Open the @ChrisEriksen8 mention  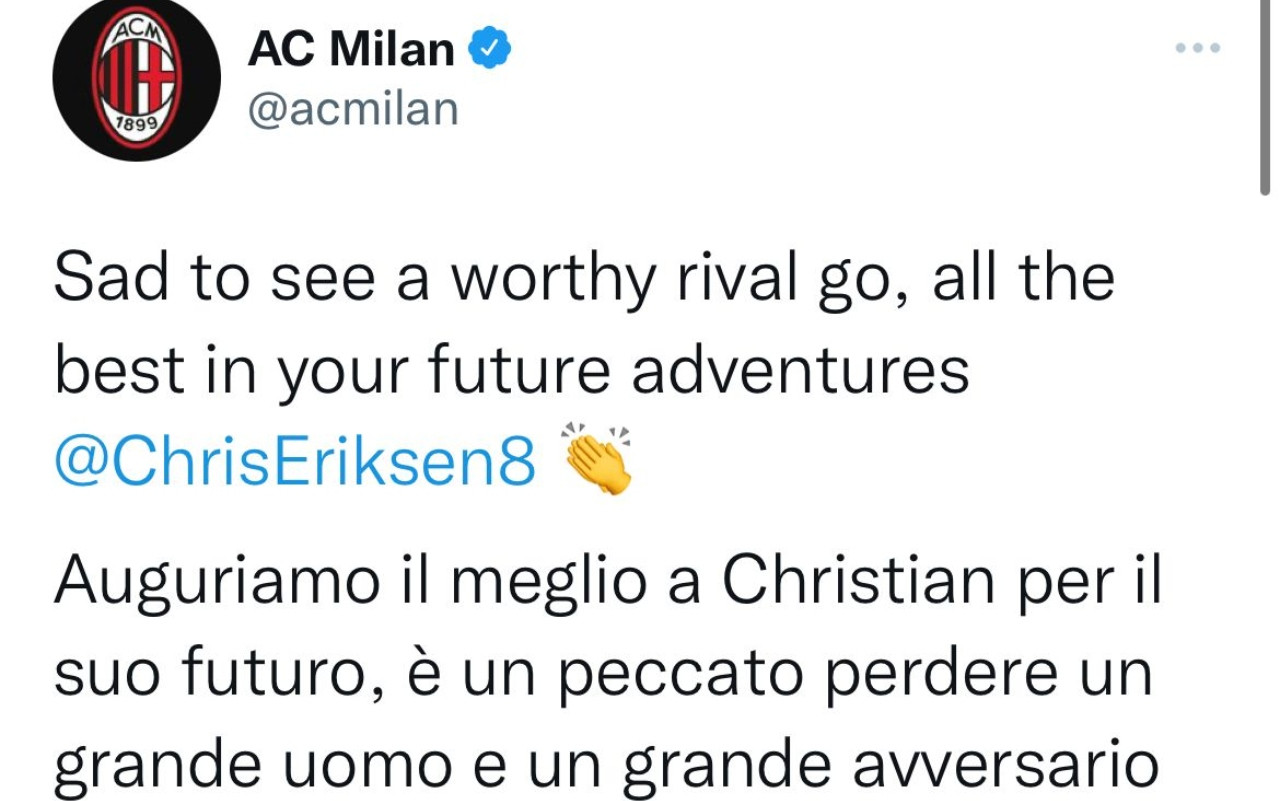pos(295,463)
